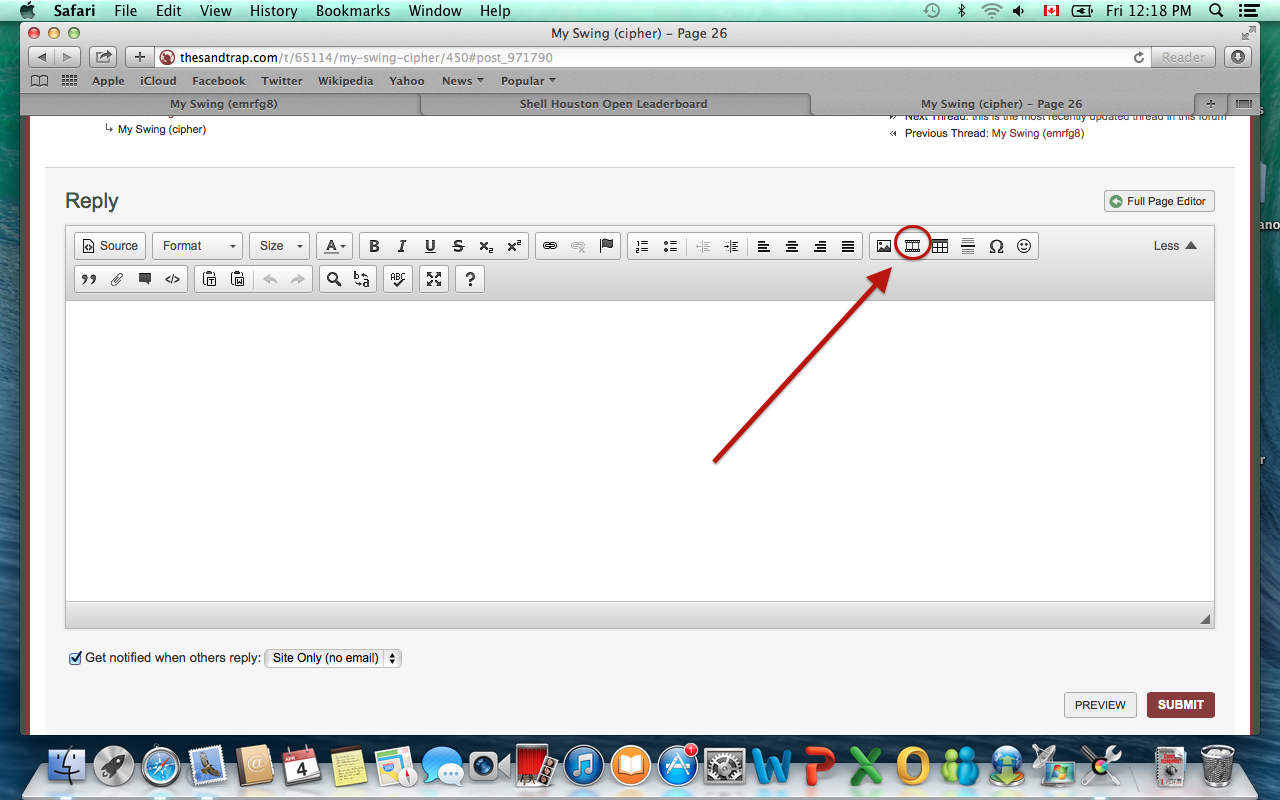Insert a table with the Table icon
1280x800 pixels.
tap(940, 246)
